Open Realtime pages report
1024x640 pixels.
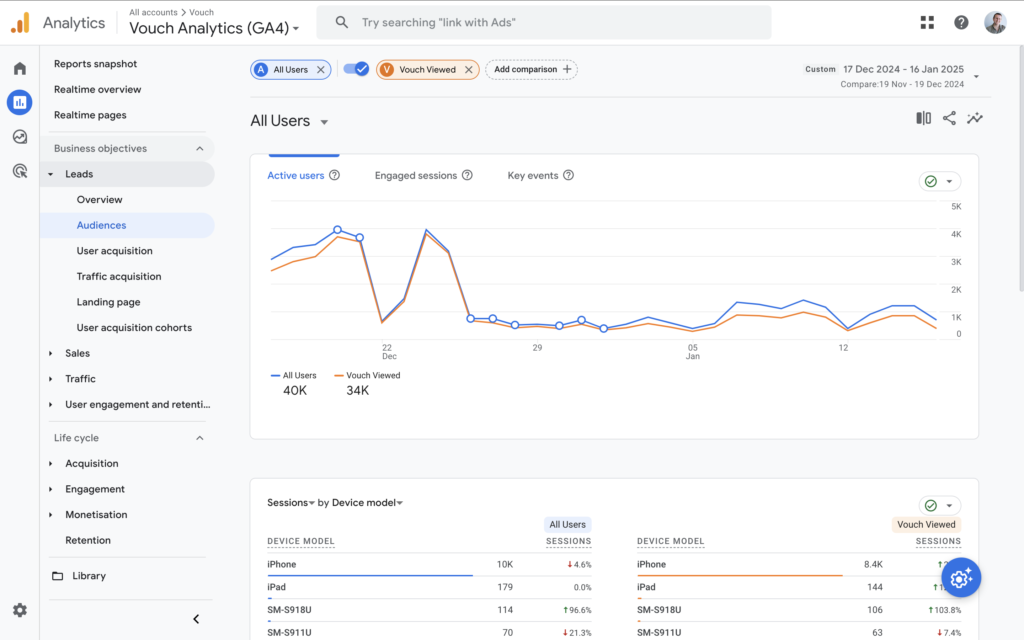click(90, 115)
